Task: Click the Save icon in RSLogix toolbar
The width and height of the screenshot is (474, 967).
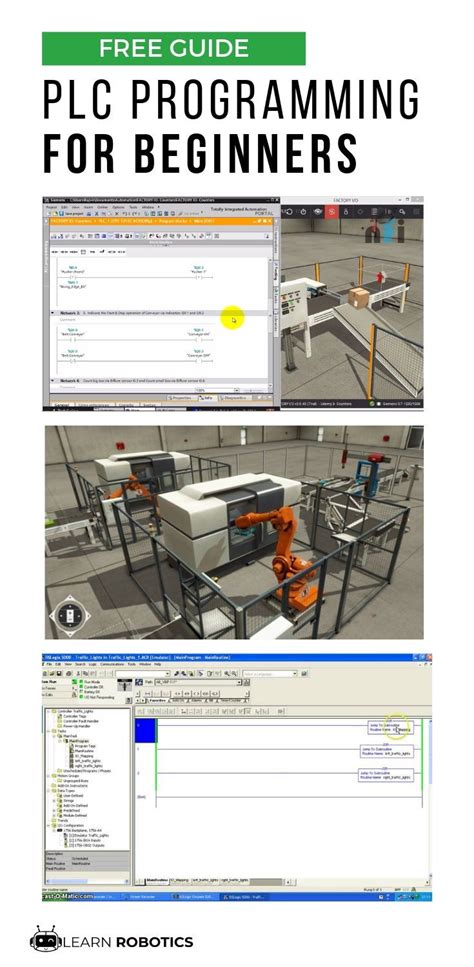Action: 59,673
